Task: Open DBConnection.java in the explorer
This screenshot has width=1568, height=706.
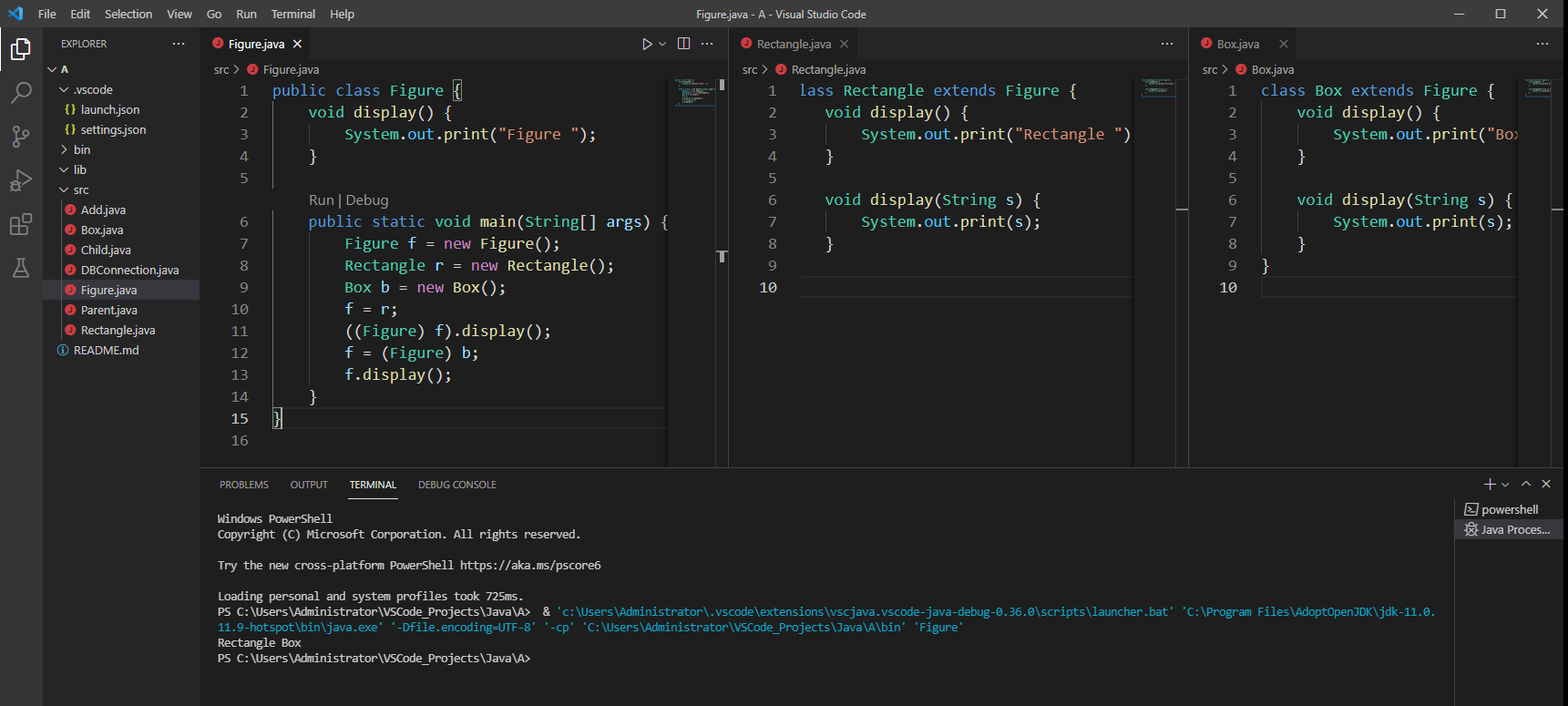Action: [121, 270]
